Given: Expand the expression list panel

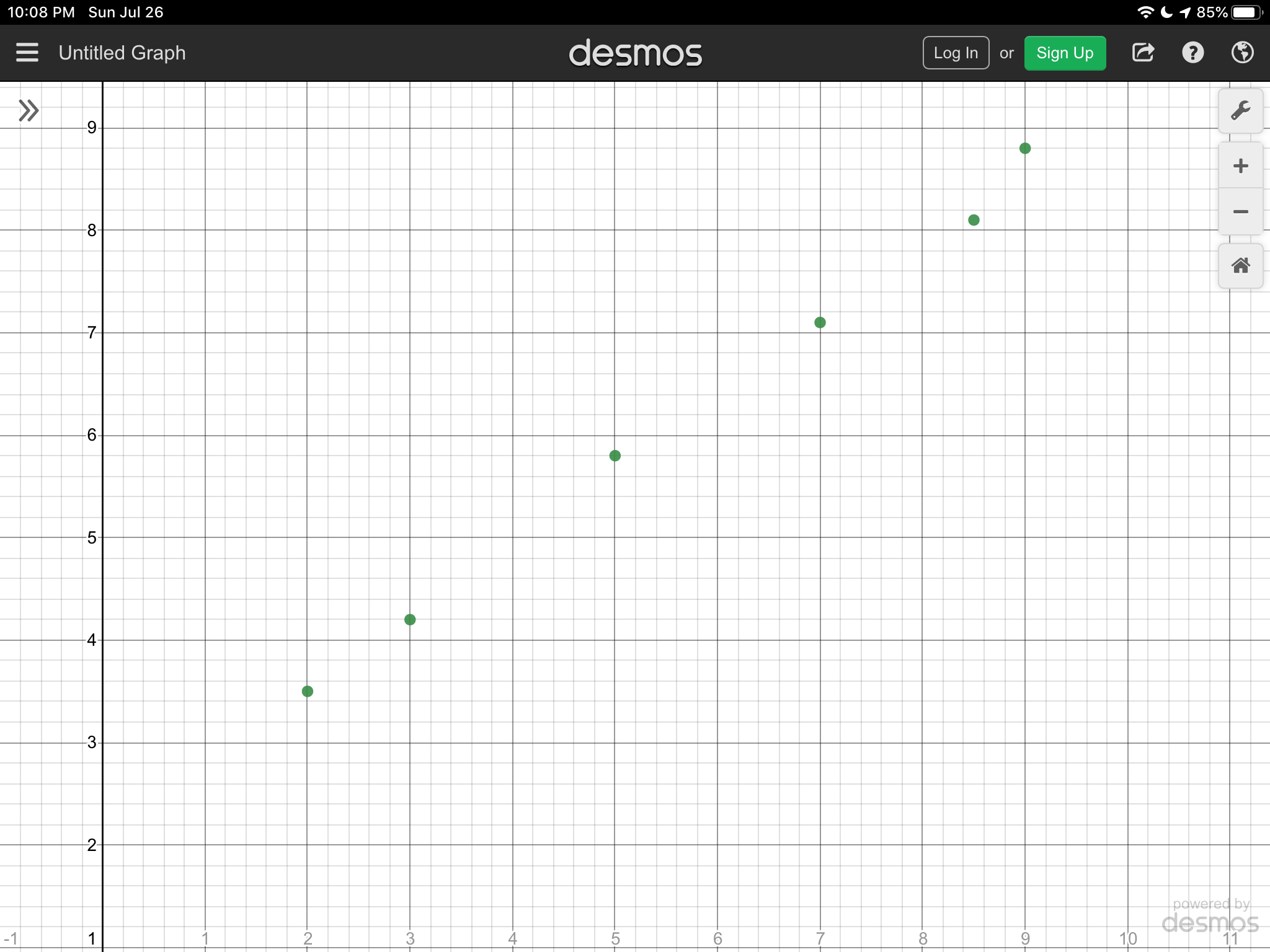Looking at the screenshot, I should [29, 110].
